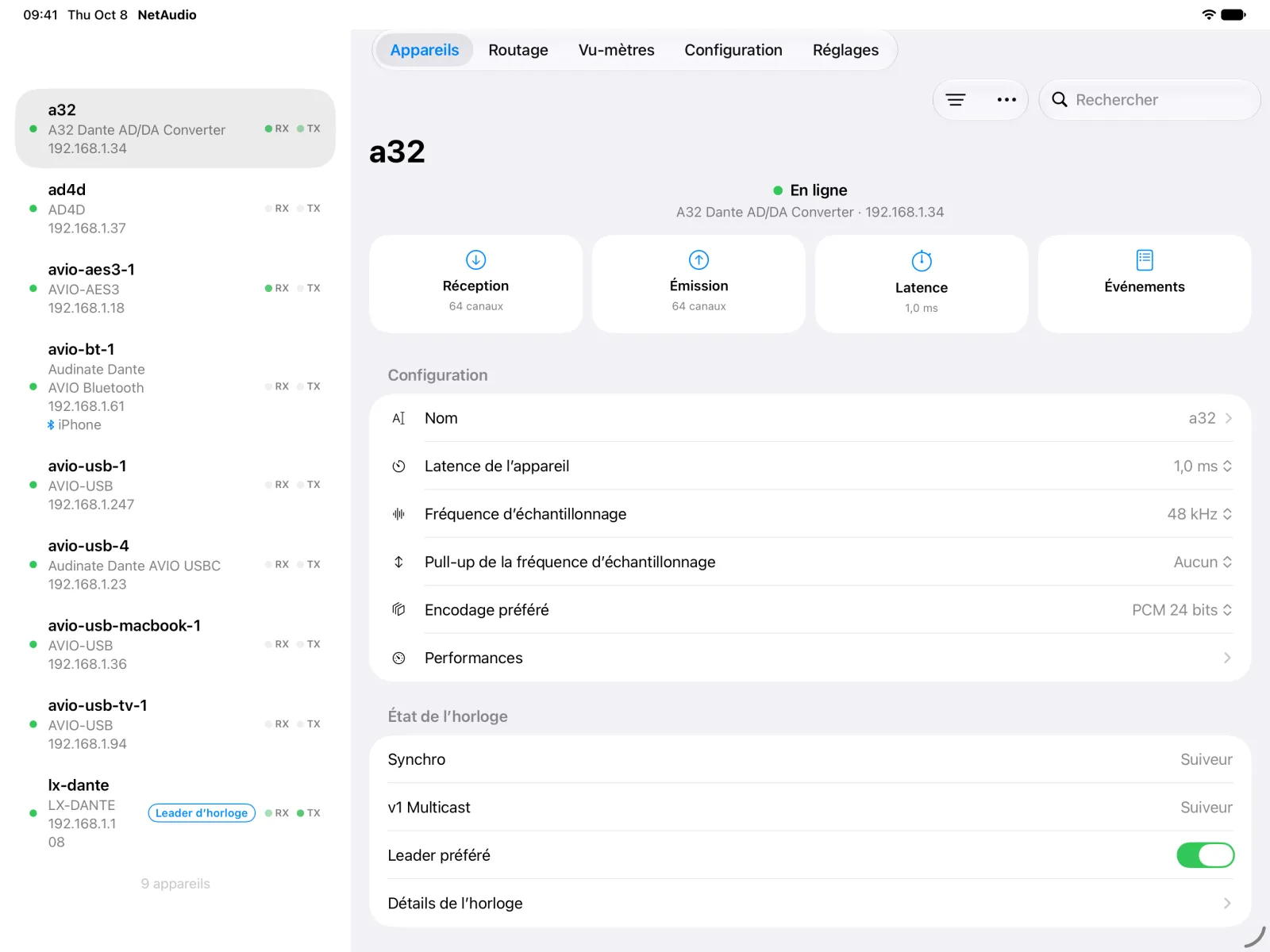The height and width of the screenshot is (952, 1270).
Task: Switch to the Réglages tab
Action: pyautogui.click(x=845, y=50)
